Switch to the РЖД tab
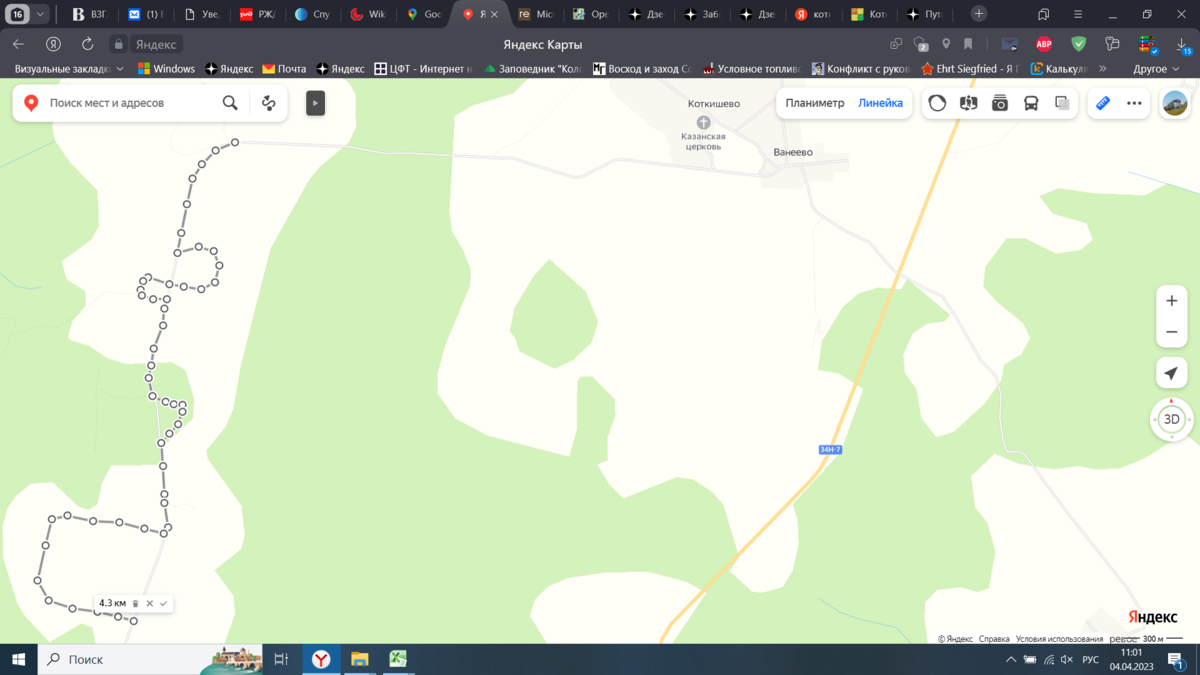The image size is (1200, 675). pos(256,14)
